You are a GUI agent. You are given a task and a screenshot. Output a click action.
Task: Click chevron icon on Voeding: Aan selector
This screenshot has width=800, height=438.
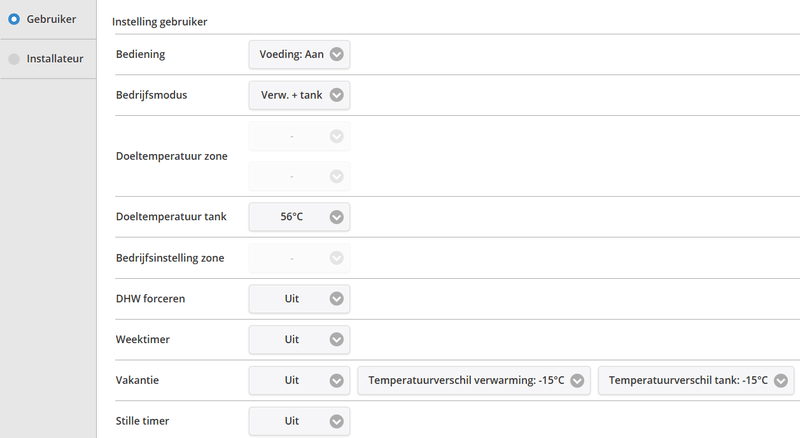(337, 54)
